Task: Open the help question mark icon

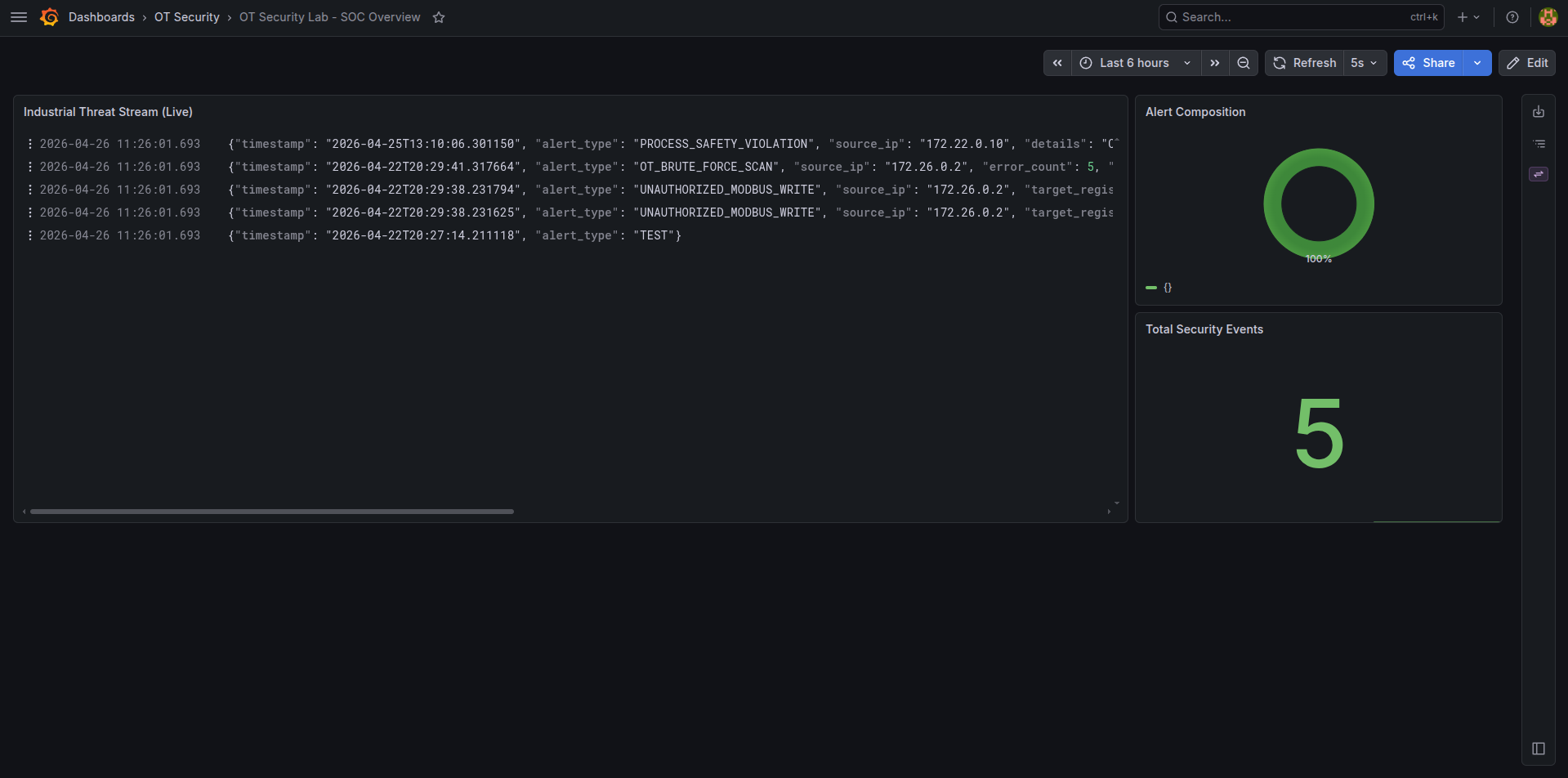Action: [1512, 17]
